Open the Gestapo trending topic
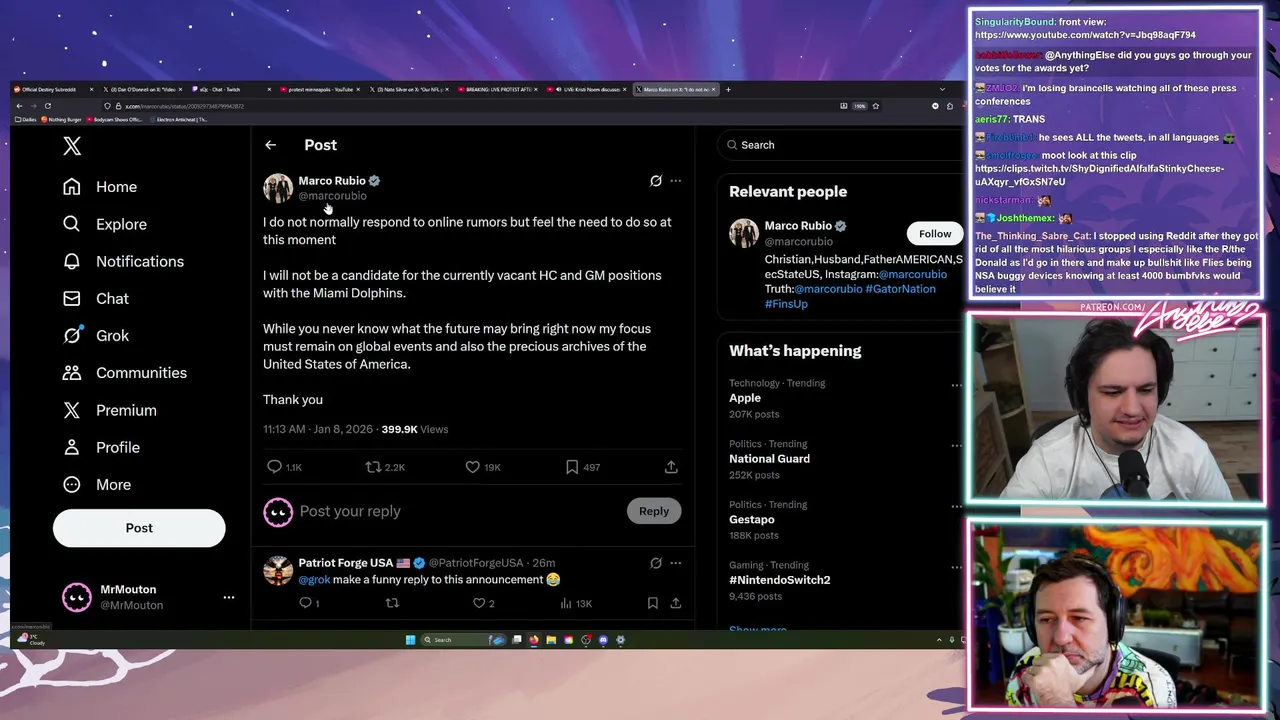 [x=752, y=519]
